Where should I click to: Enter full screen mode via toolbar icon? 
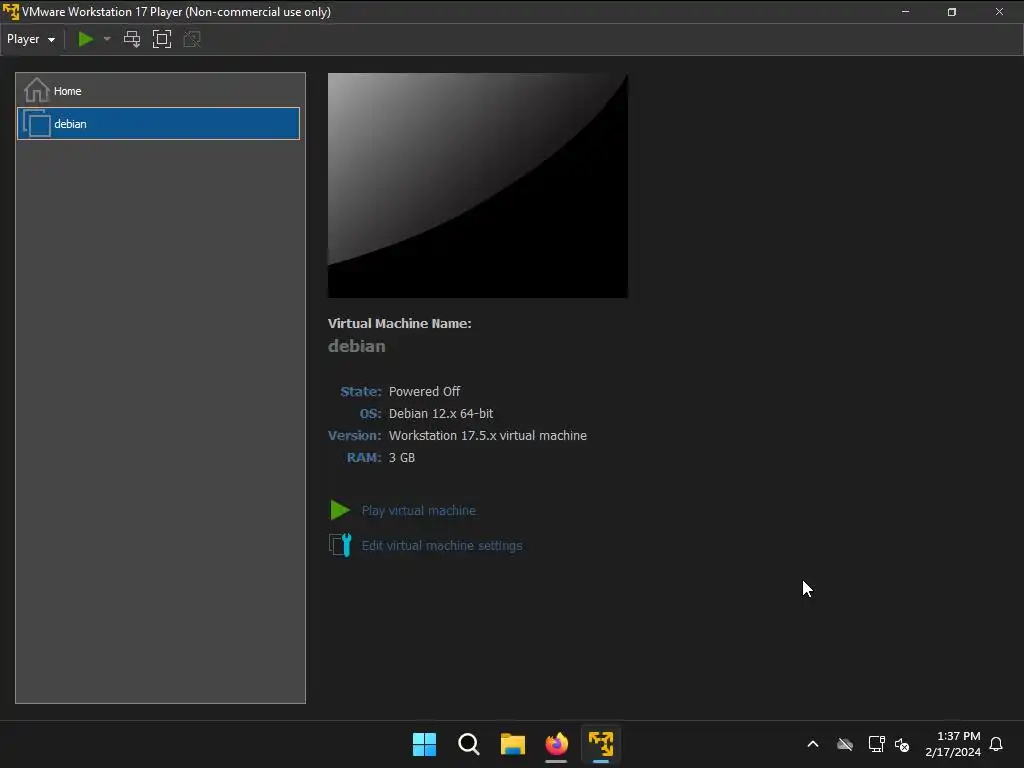[162, 39]
